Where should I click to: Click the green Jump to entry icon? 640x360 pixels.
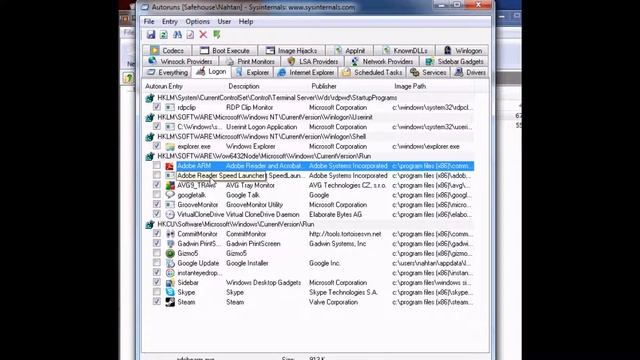pos(216,35)
